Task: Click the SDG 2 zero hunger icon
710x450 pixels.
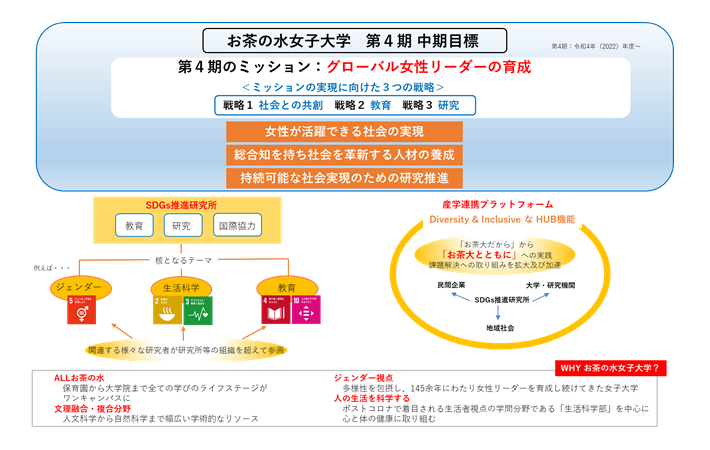Action: (x=168, y=310)
